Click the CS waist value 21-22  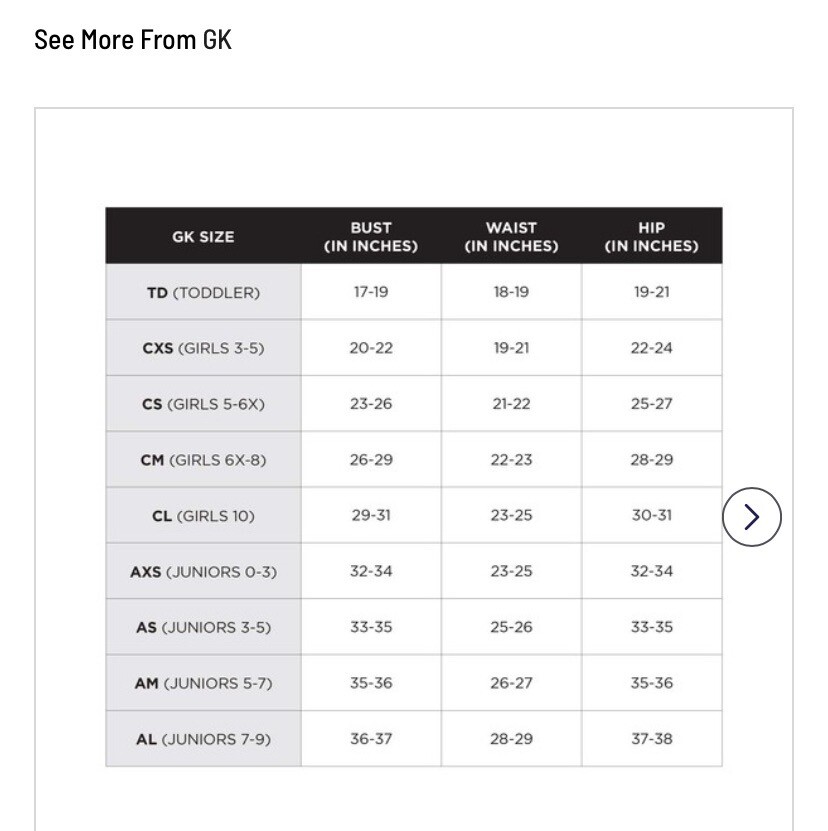click(x=511, y=404)
